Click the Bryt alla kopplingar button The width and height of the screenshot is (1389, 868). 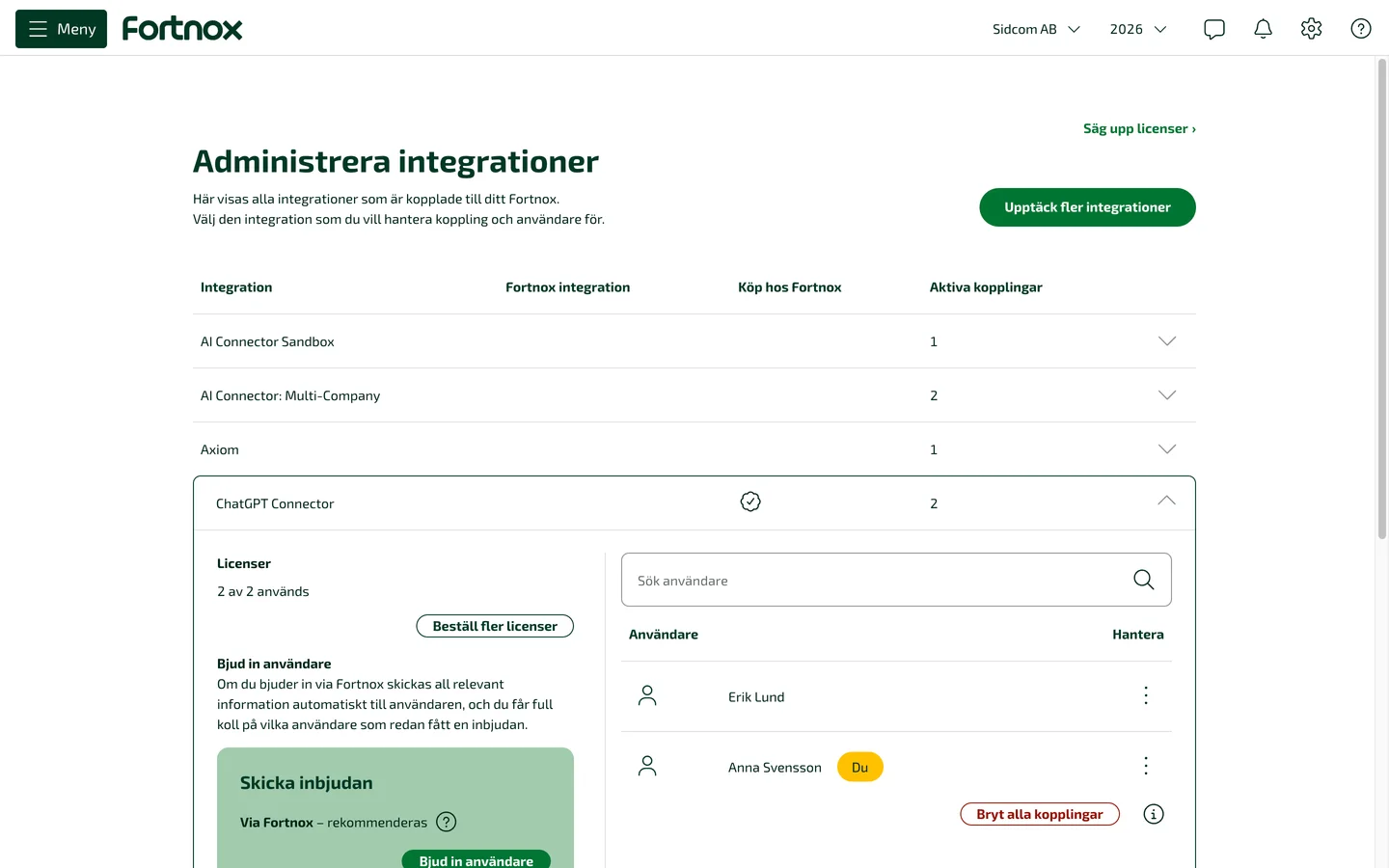[x=1040, y=814]
